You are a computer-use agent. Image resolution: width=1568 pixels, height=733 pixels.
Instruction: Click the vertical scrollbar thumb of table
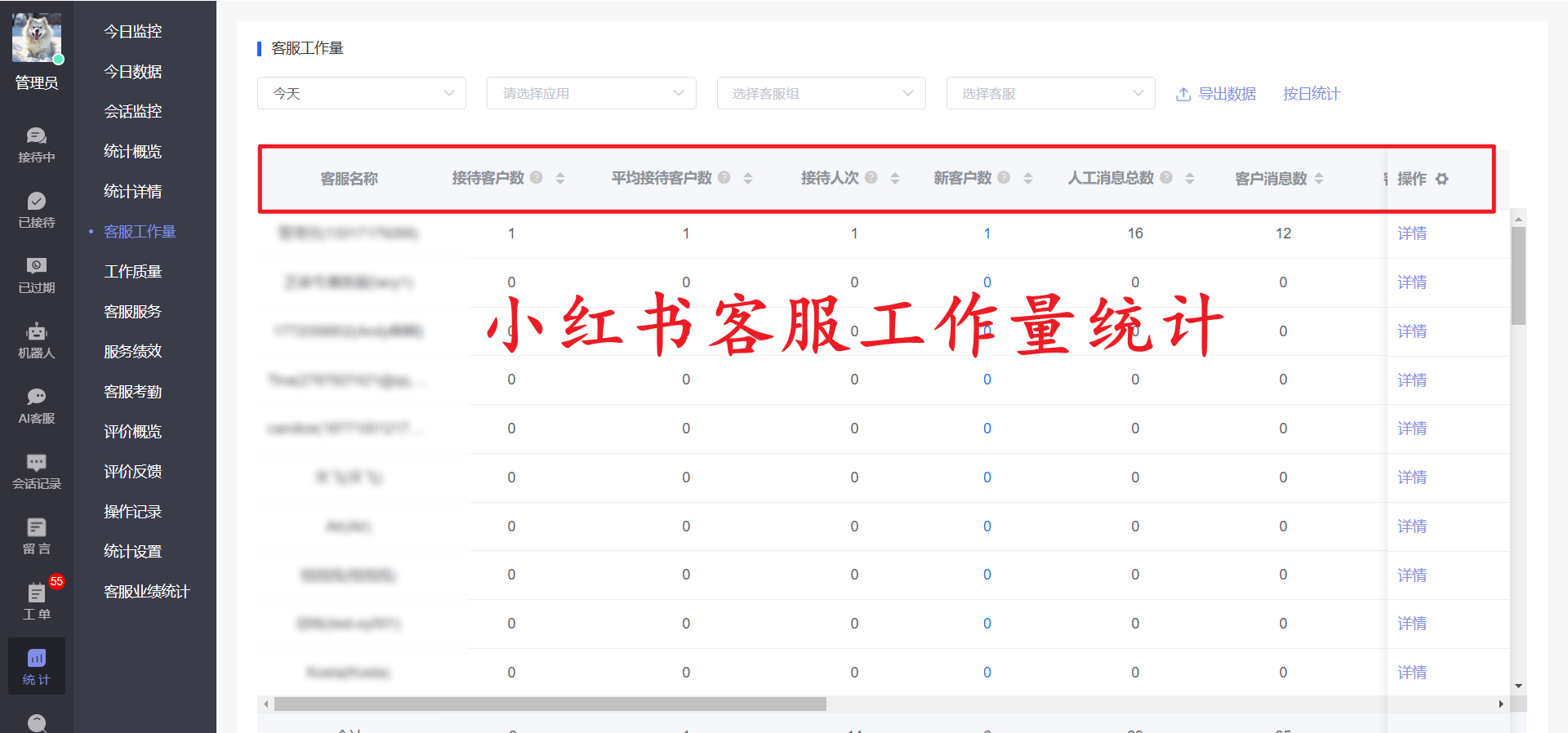point(1518,276)
